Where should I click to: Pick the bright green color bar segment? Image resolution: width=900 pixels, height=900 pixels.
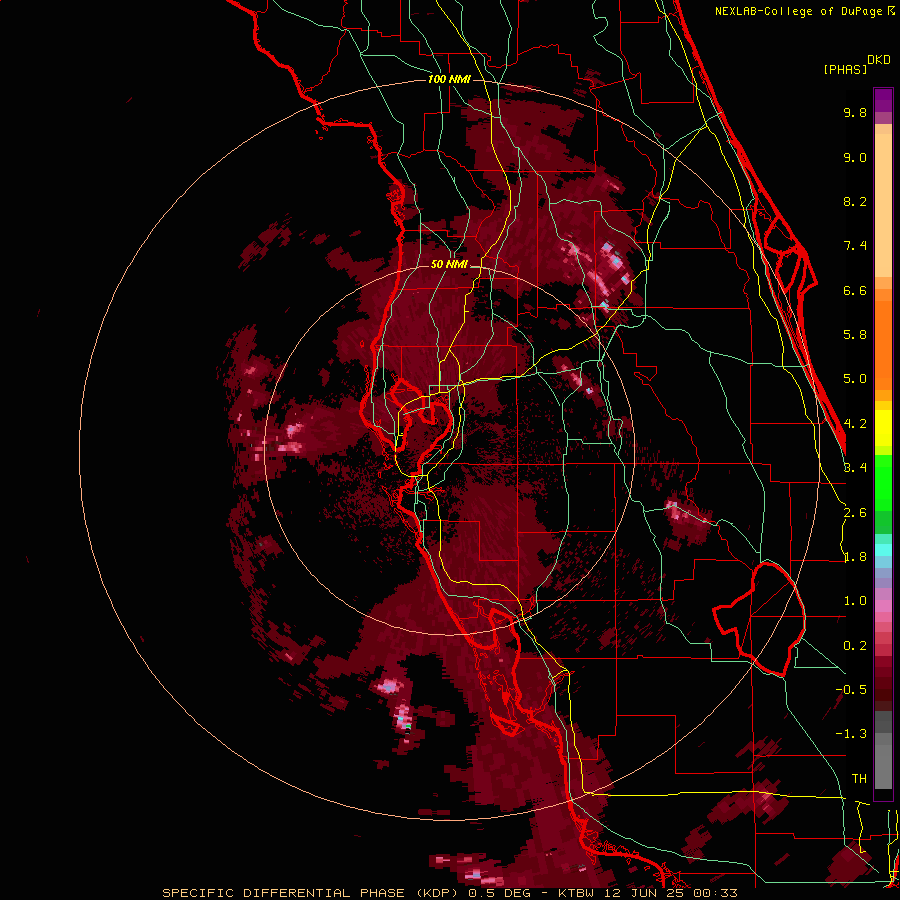tap(883, 482)
